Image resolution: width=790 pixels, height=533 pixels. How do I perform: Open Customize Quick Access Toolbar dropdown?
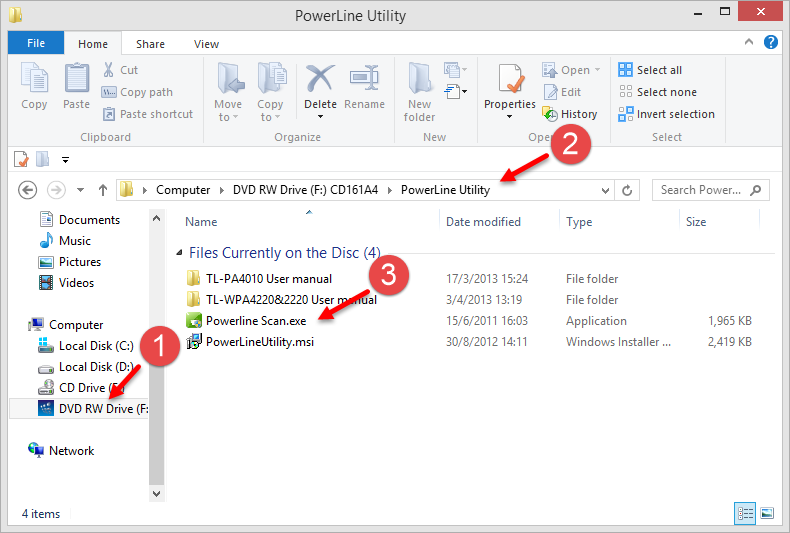point(65,160)
